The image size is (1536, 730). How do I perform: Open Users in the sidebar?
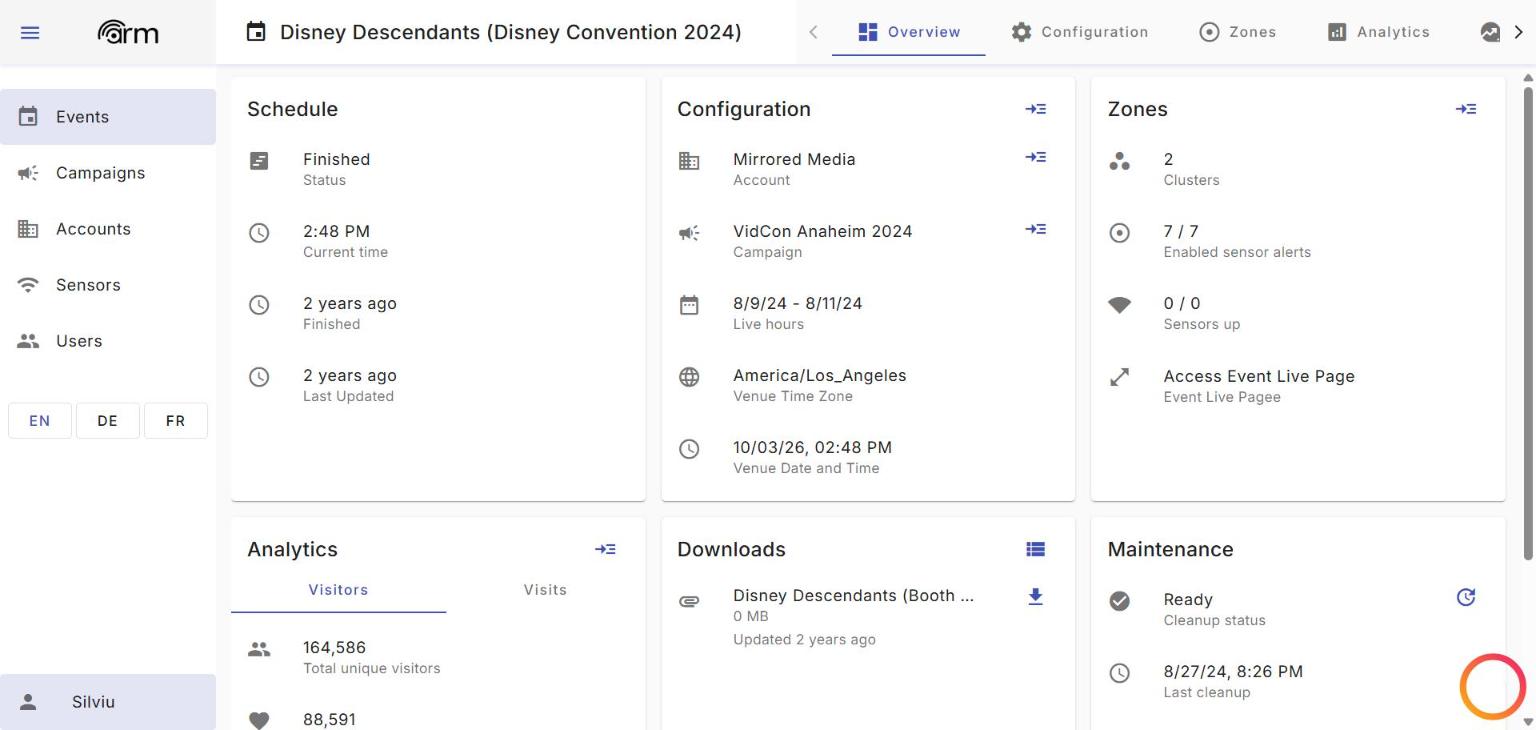pyautogui.click(x=108, y=341)
